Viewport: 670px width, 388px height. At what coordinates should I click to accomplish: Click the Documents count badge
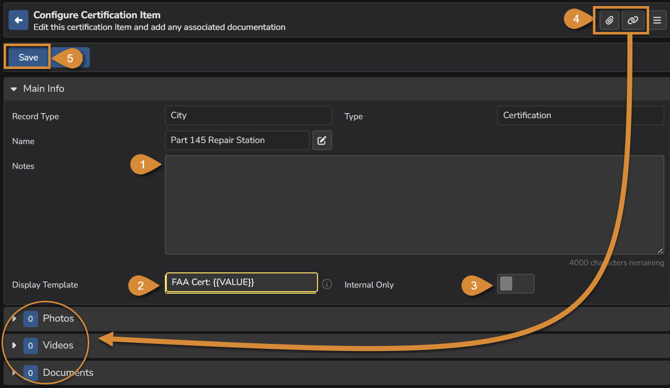click(30, 373)
